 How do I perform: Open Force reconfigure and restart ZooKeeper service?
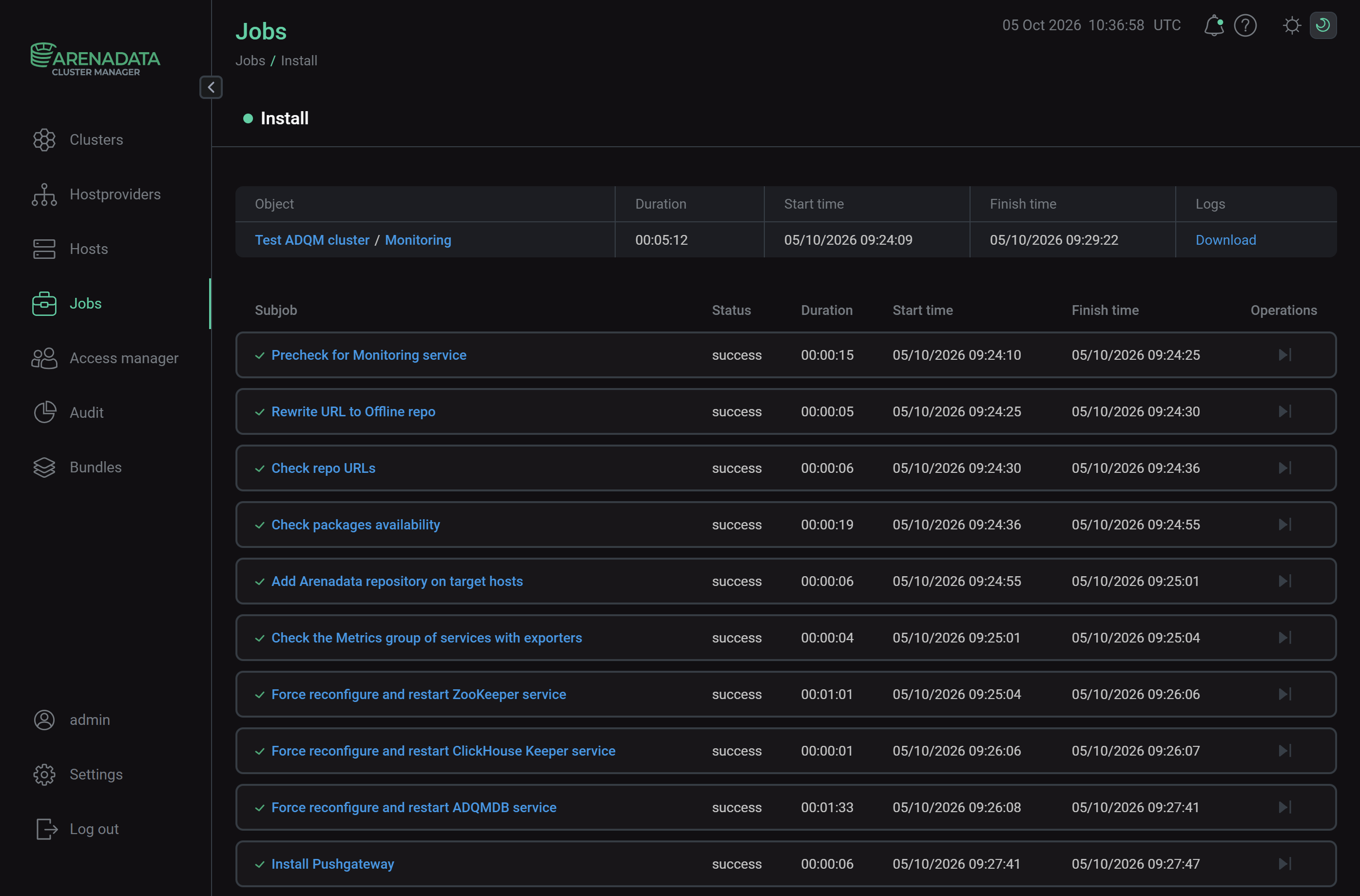click(419, 694)
